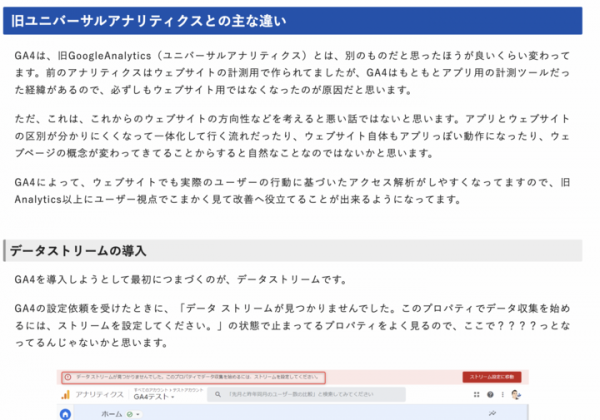Click the paragraph starting GA4は、旧GoogleAnalytics
The width and height of the screenshot is (600, 420).
(292, 73)
